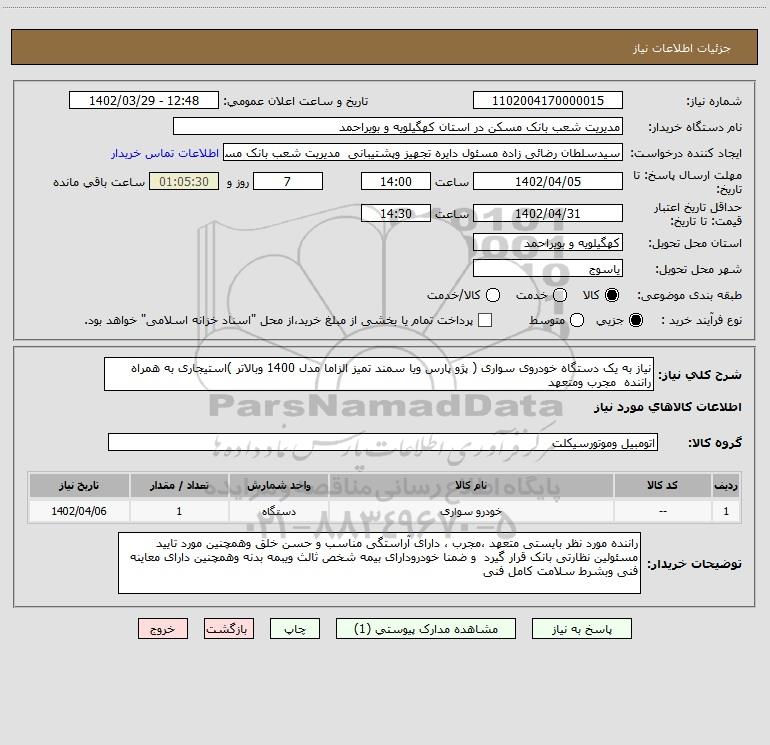Click the شرح کلی نیاز description box
Viewport: 770px width, 745px height.
[x=379, y=374]
